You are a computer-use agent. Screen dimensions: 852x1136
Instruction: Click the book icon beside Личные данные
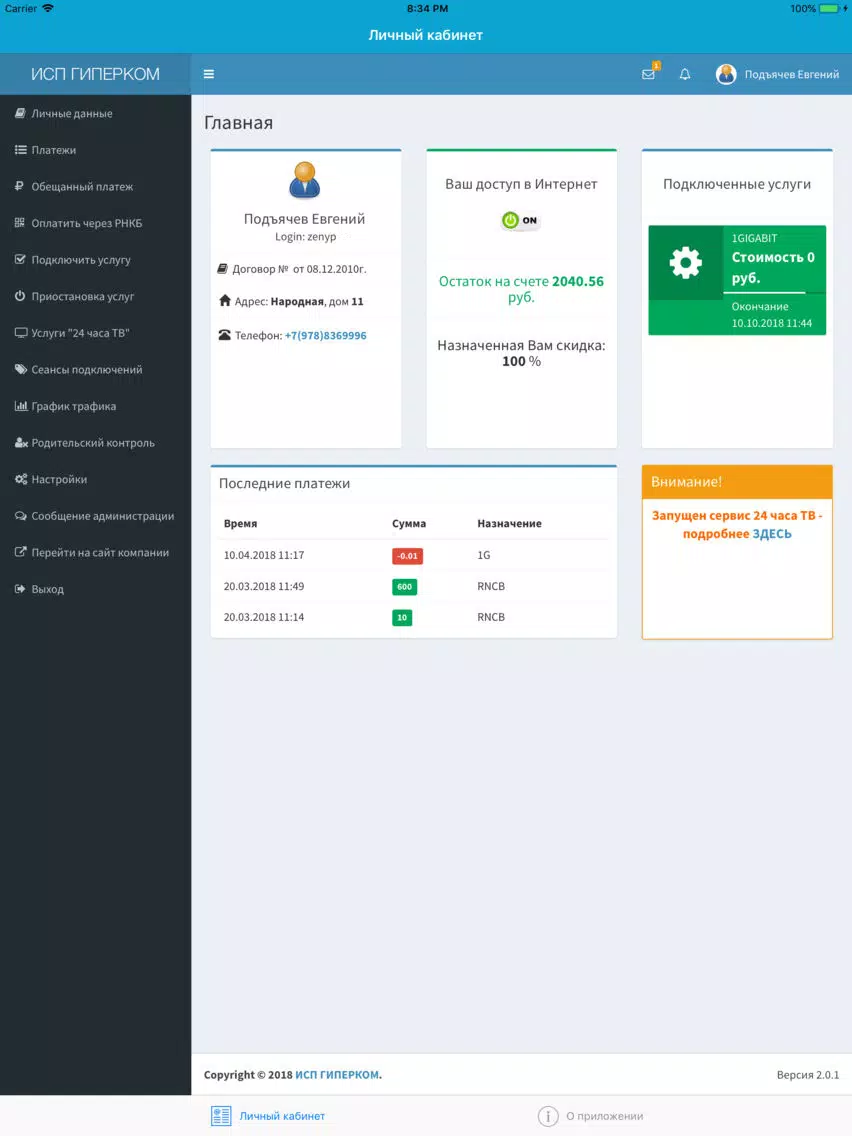click(20, 113)
